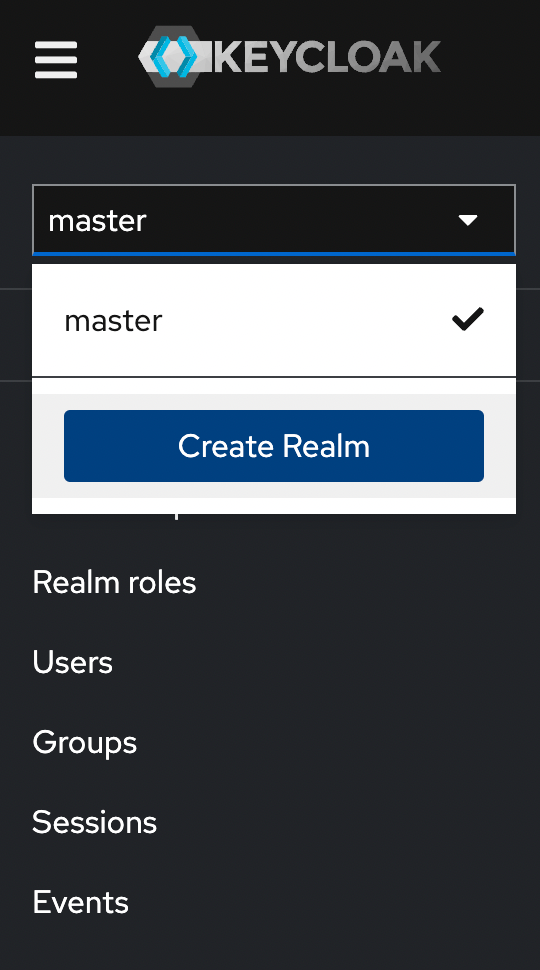
Task: Click the Create Realm button
Action: coord(273,445)
